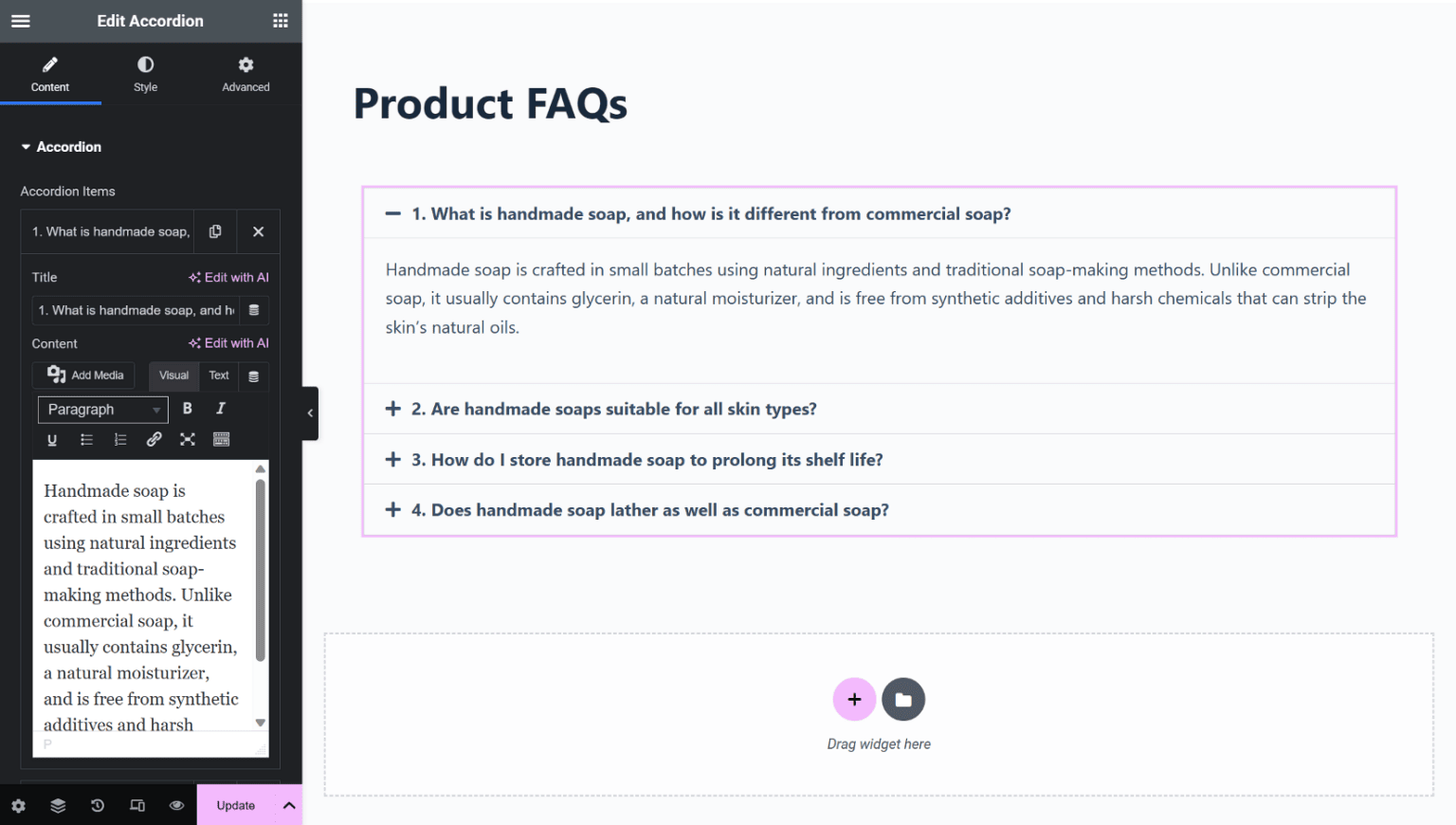Insert a link with the link icon
The image size is (1456, 825).
154,439
